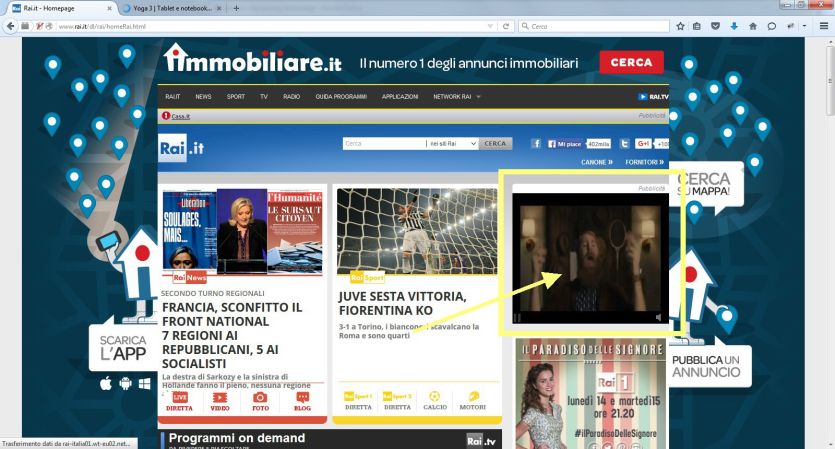This screenshot has width=835, height=449.
Task: Switch to the Rai.it - Homepage tab
Action: coord(59,8)
